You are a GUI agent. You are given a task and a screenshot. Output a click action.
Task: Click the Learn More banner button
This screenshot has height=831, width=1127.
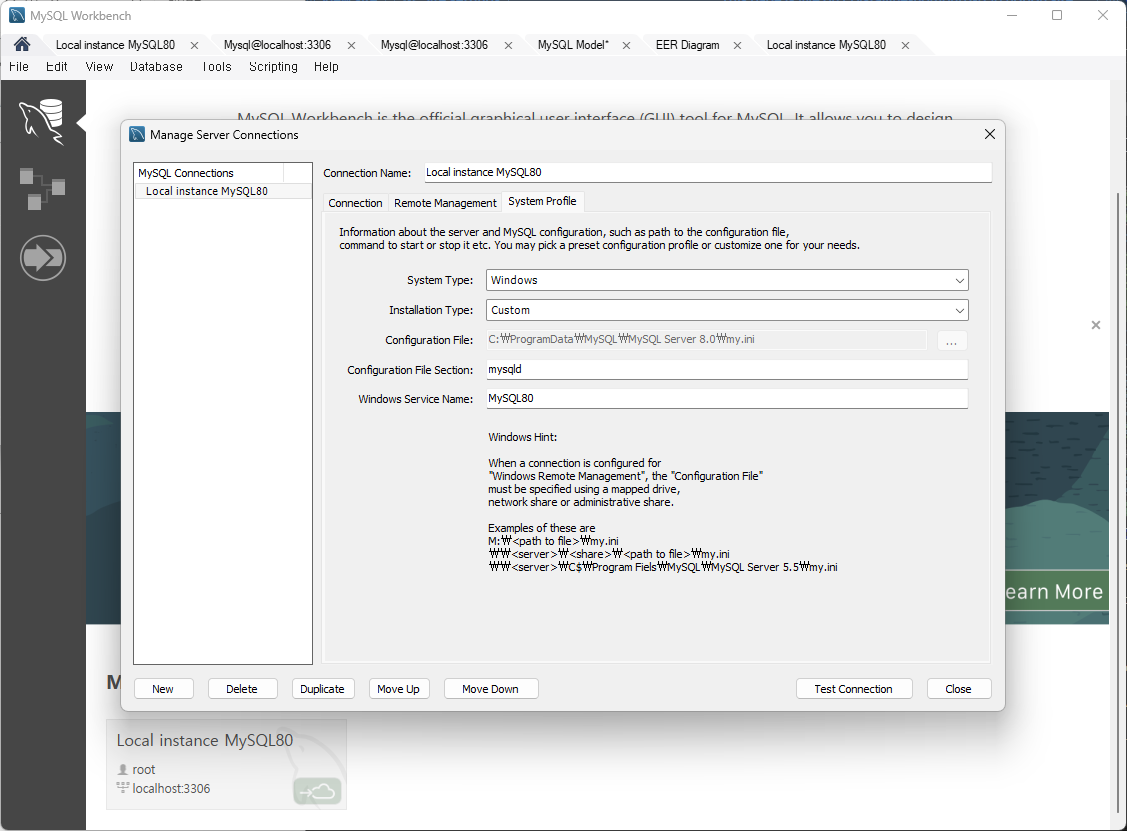[x=1056, y=592]
